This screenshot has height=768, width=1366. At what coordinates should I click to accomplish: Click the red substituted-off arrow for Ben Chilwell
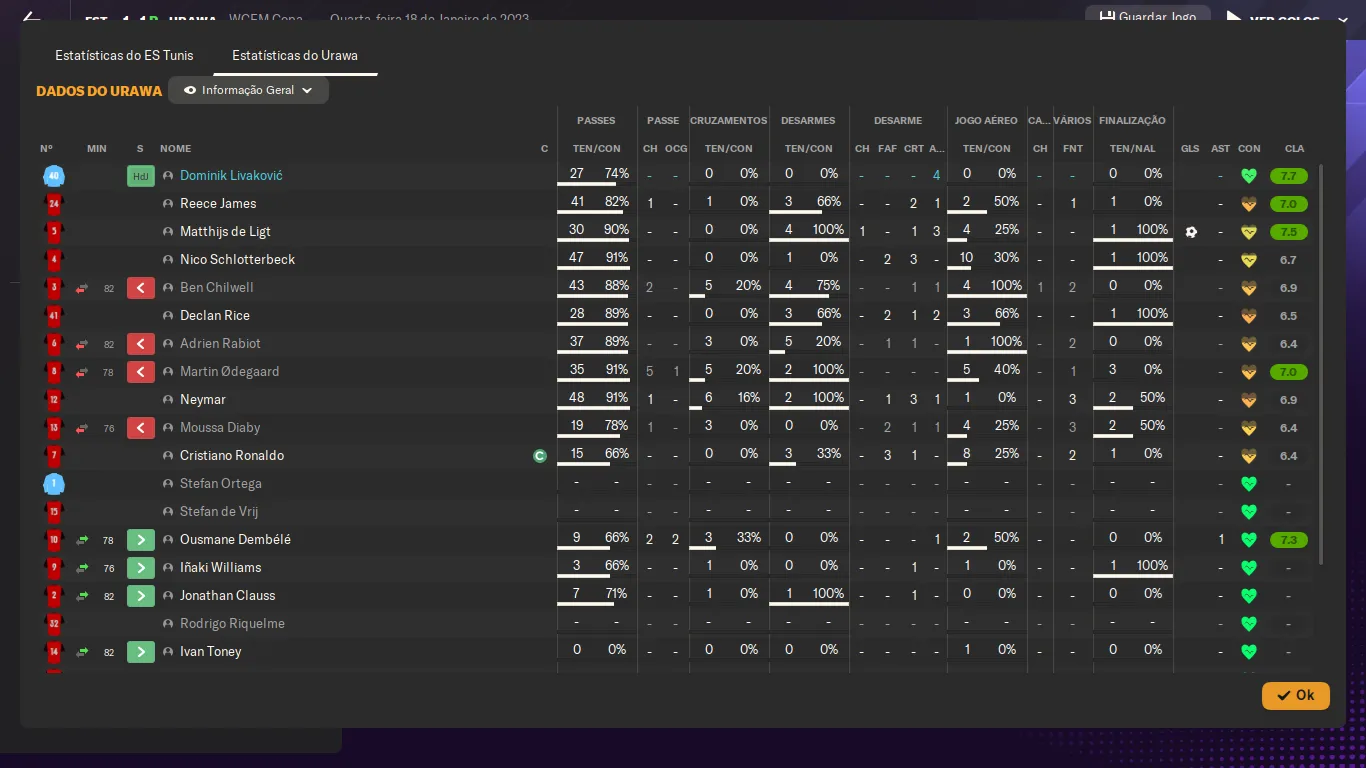coord(141,288)
